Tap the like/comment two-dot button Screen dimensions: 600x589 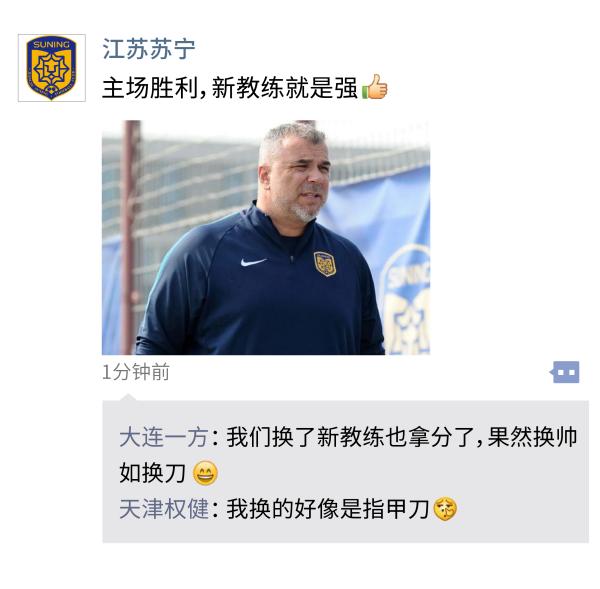(x=566, y=372)
